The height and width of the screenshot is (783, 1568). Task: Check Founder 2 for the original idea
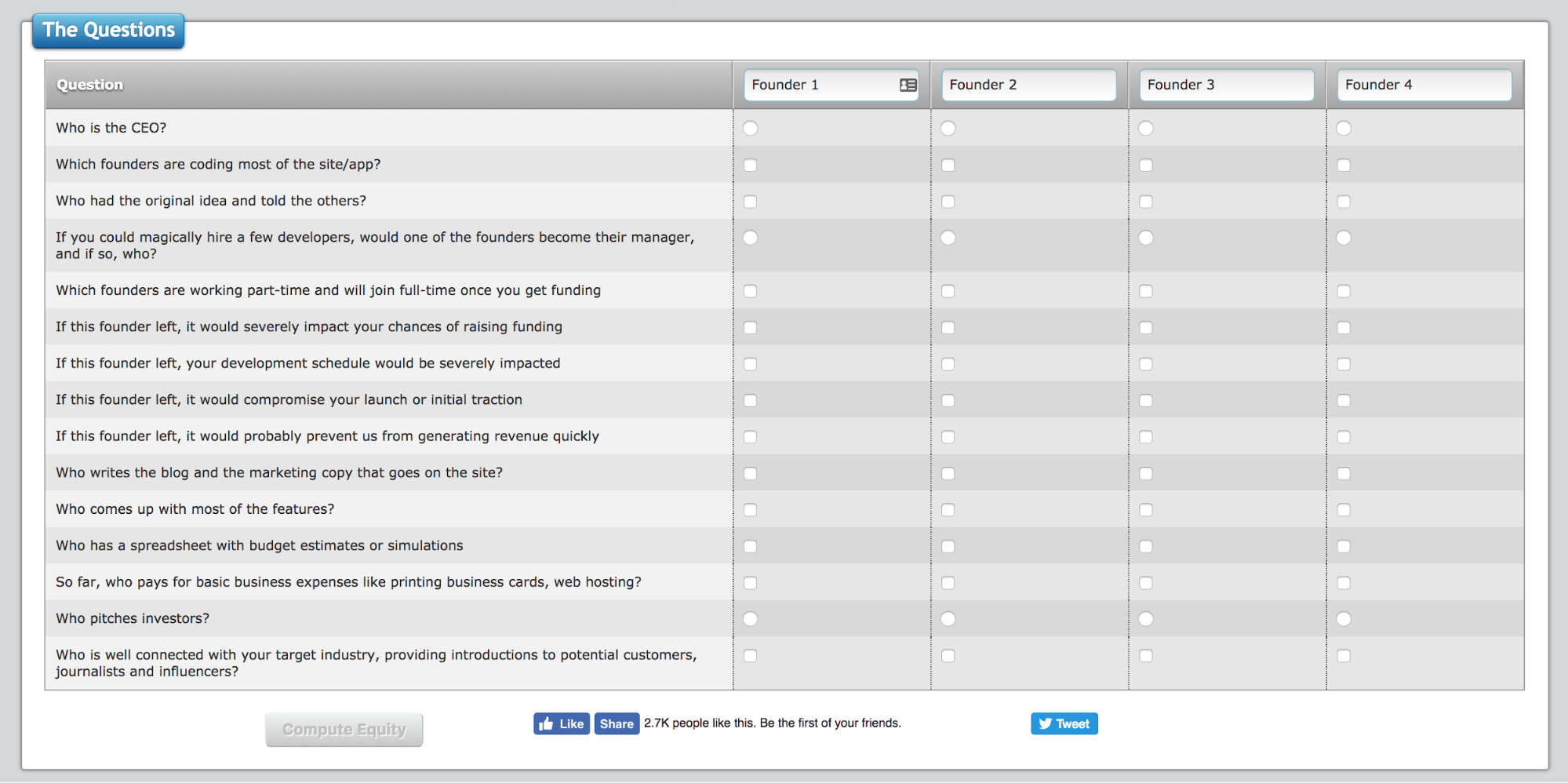(x=948, y=202)
